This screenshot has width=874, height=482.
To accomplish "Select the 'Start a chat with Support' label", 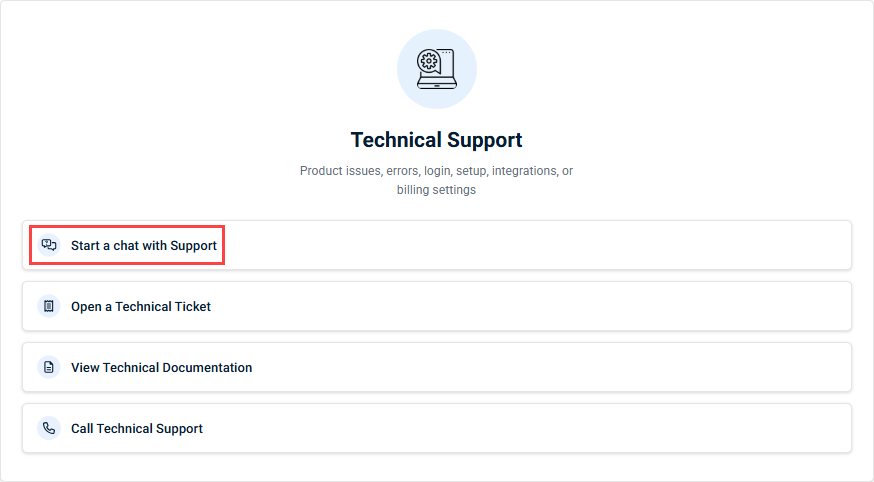I will 144,245.
